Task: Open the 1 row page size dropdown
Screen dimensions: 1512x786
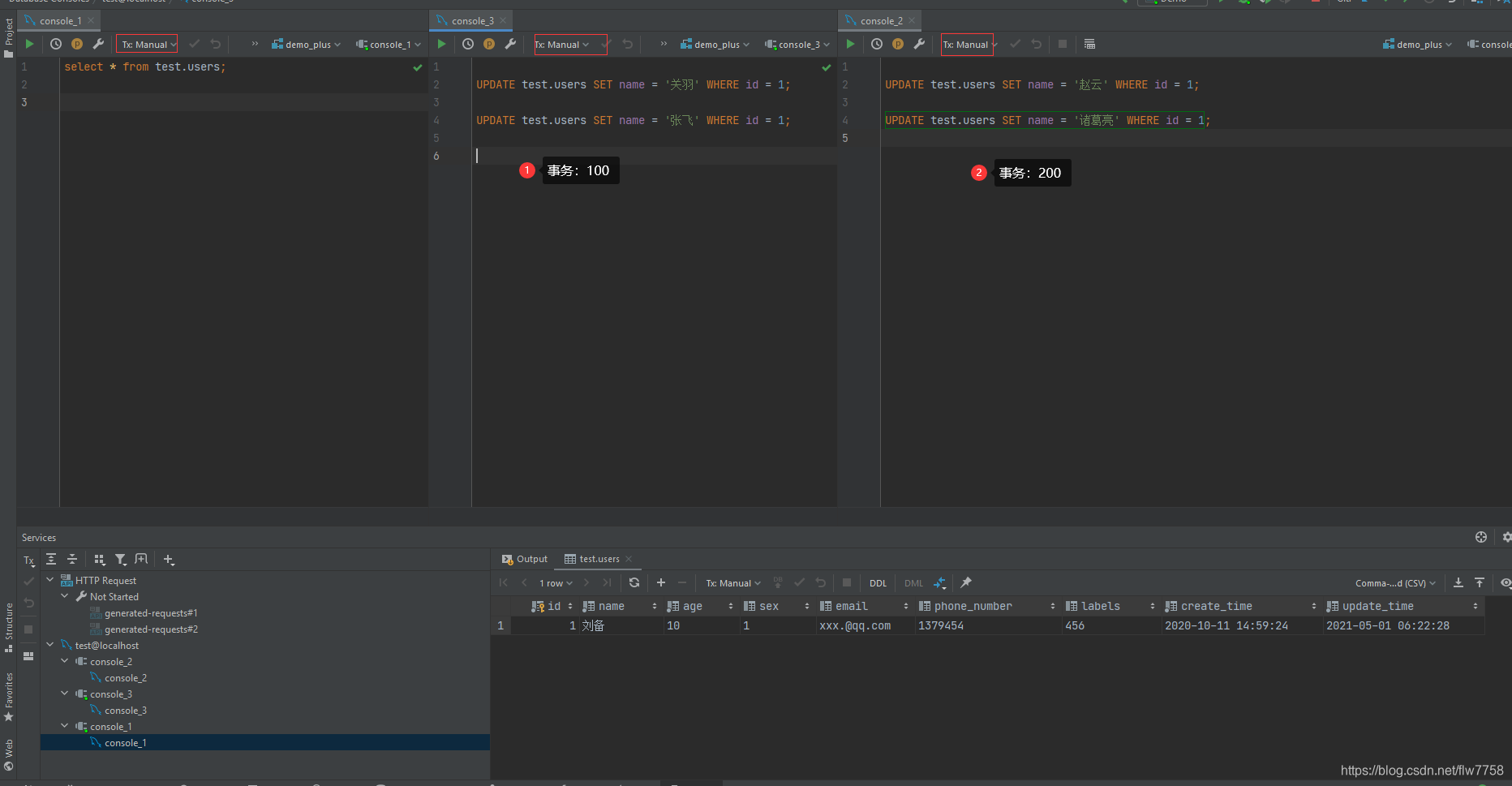Action: click(x=556, y=583)
